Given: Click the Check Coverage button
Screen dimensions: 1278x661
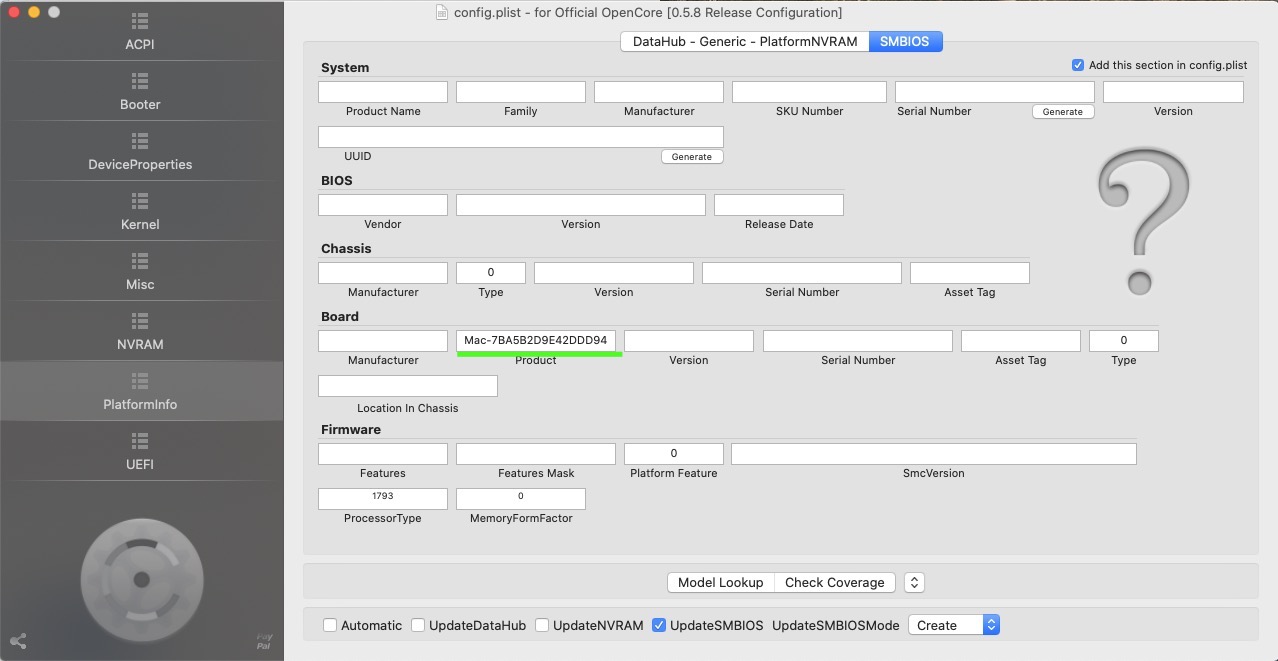Looking at the screenshot, I should (835, 582).
